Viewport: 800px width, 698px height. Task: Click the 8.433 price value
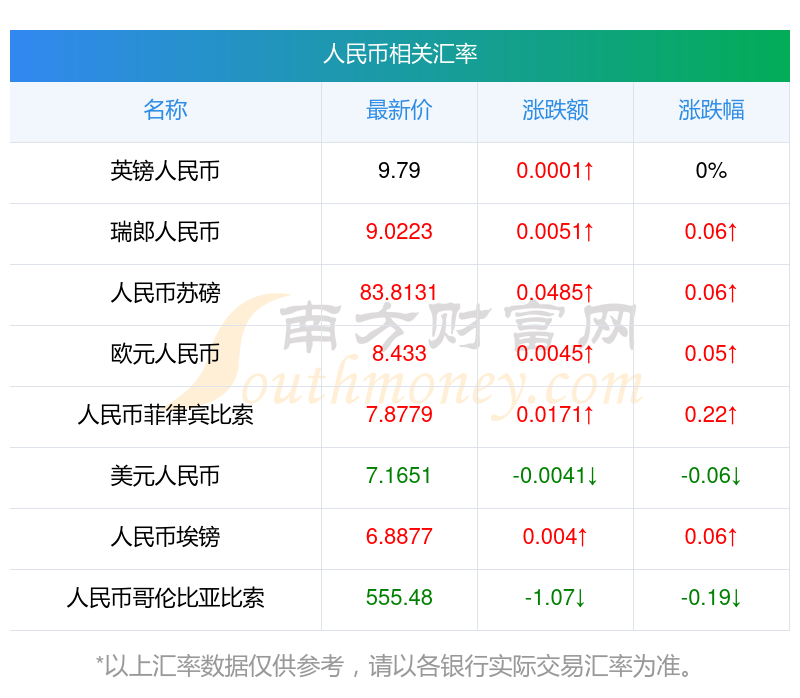tap(399, 354)
